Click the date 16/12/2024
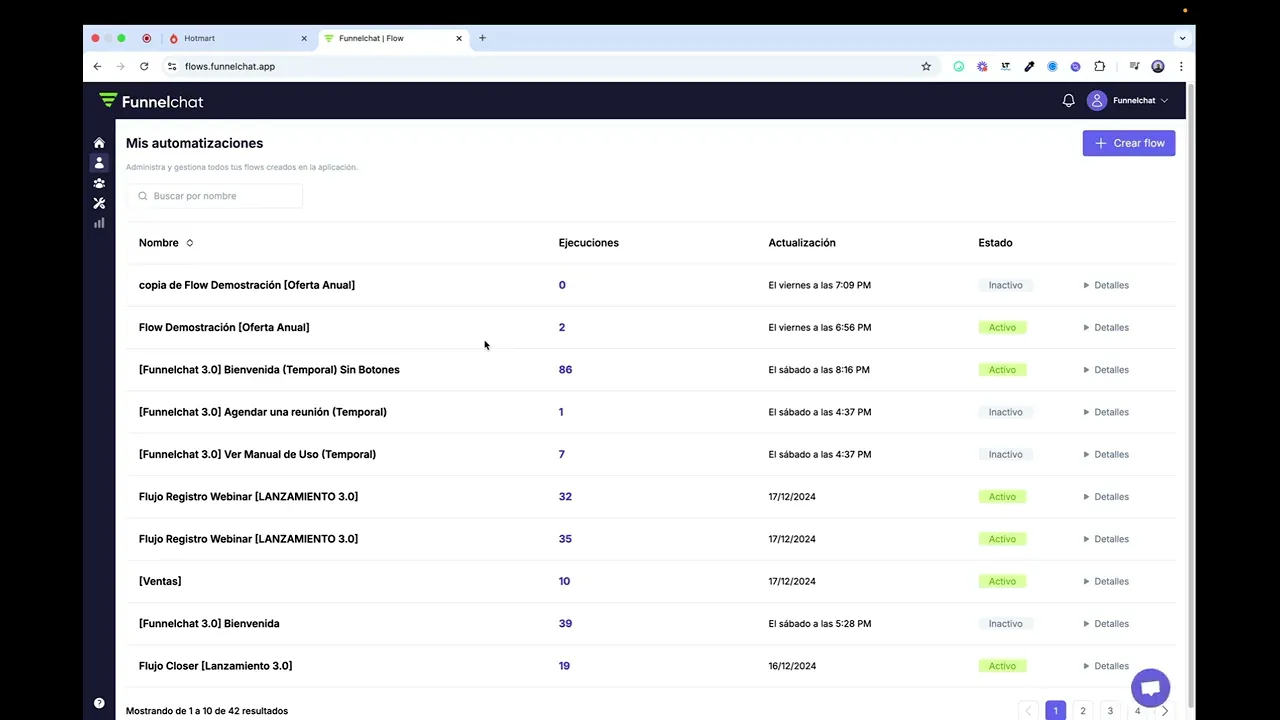1280x720 pixels. coord(792,666)
